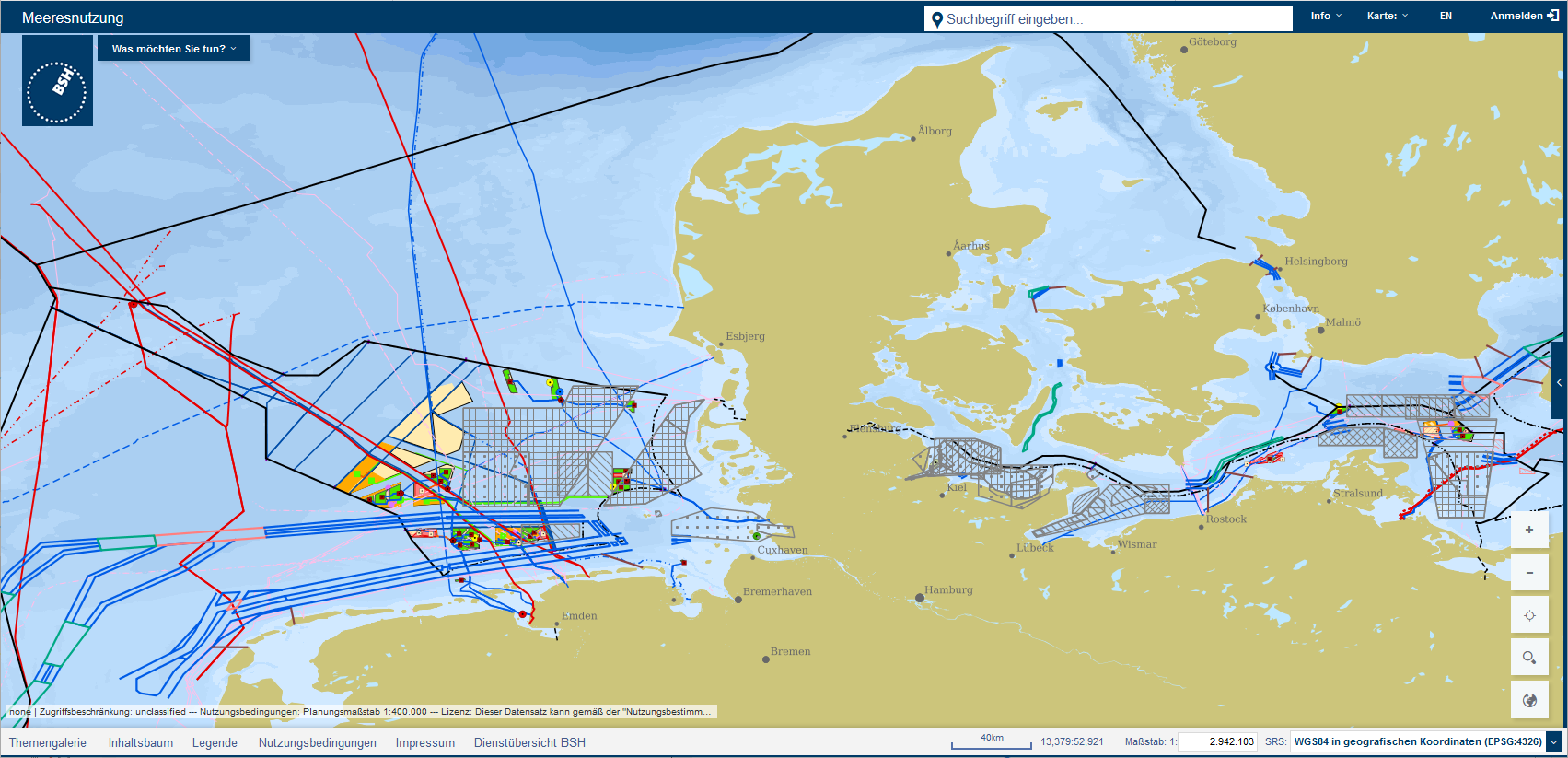Zoom out with the minus button

click(1529, 573)
